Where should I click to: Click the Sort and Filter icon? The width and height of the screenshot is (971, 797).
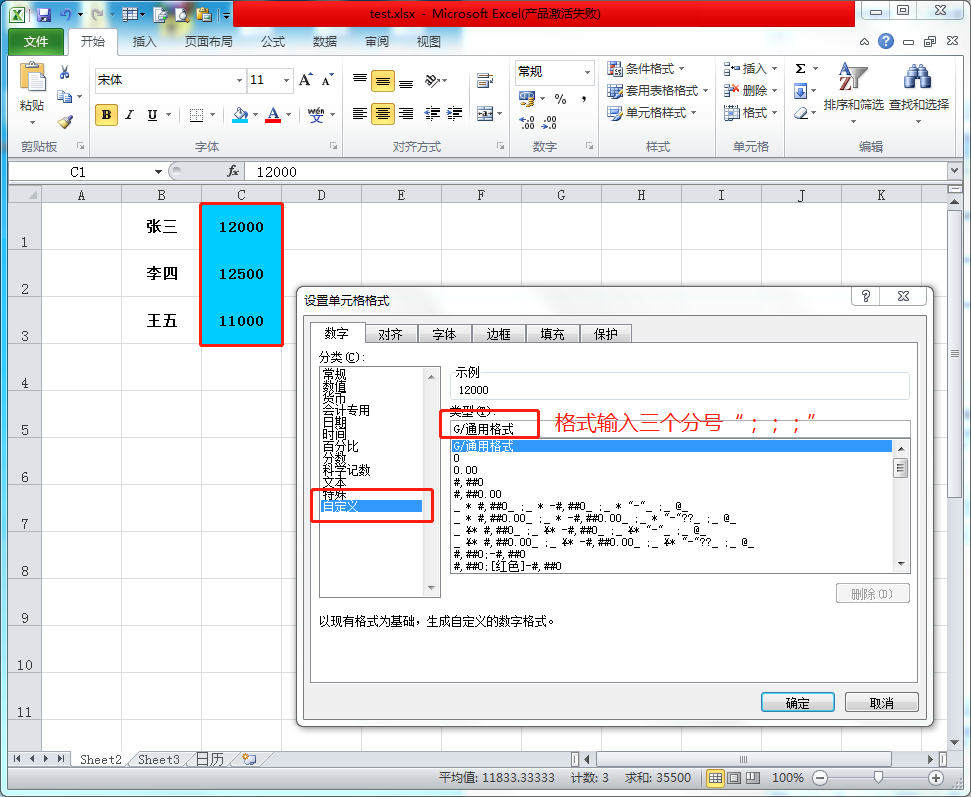[x=853, y=77]
